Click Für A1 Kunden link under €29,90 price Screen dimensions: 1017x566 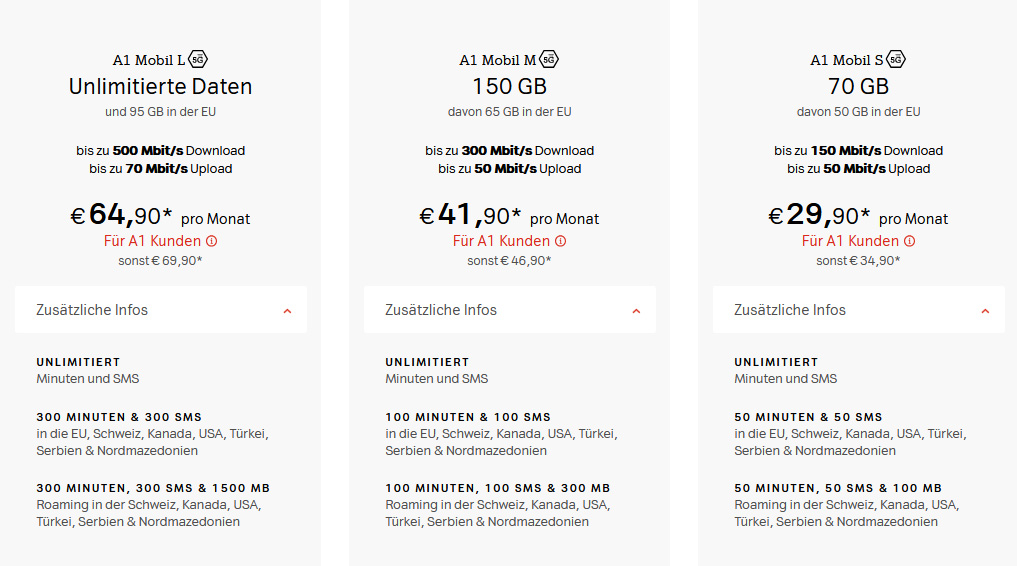pyautogui.click(x=850, y=241)
